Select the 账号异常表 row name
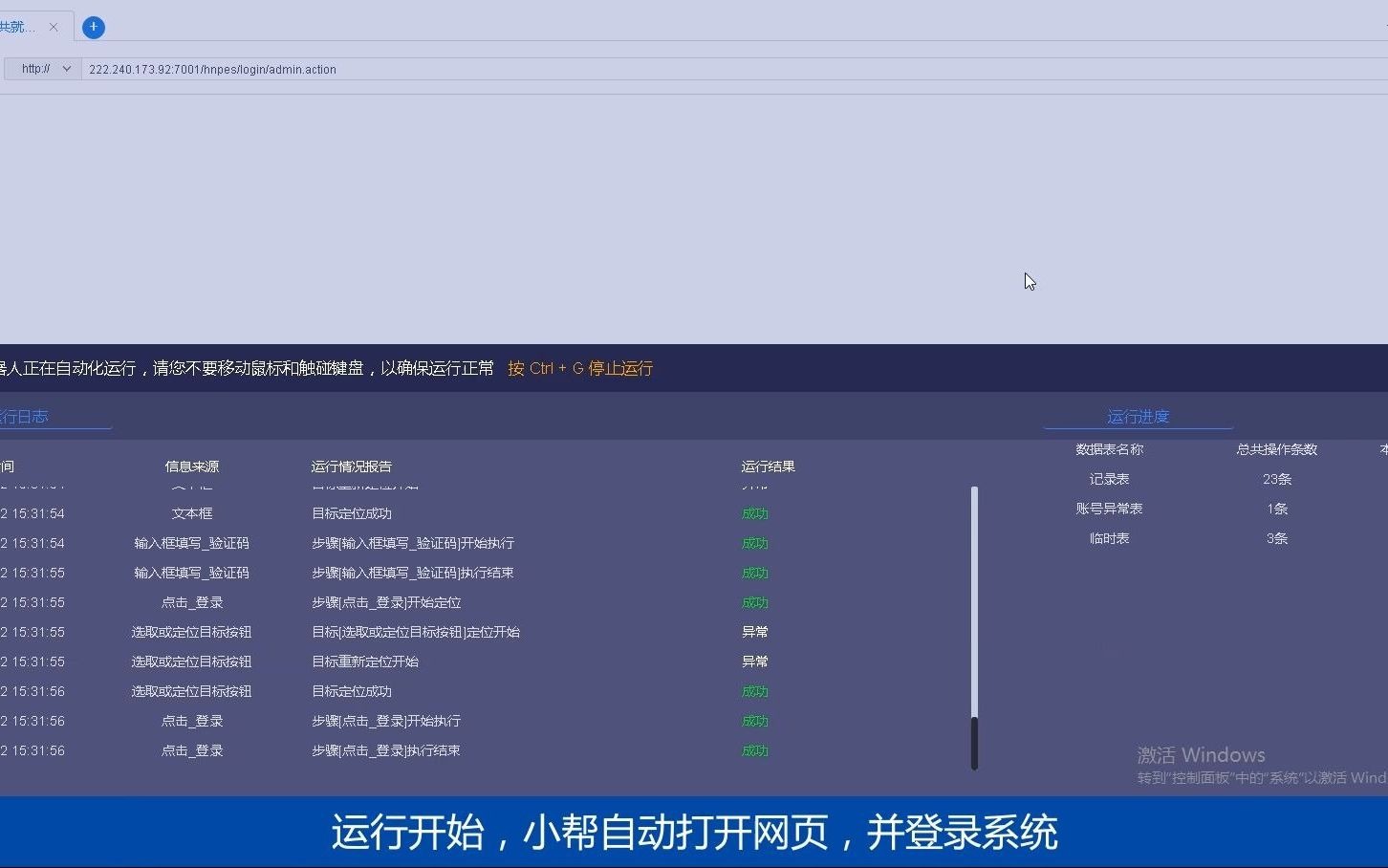The width and height of the screenshot is (1388, 868). (x=1110, y=509)
